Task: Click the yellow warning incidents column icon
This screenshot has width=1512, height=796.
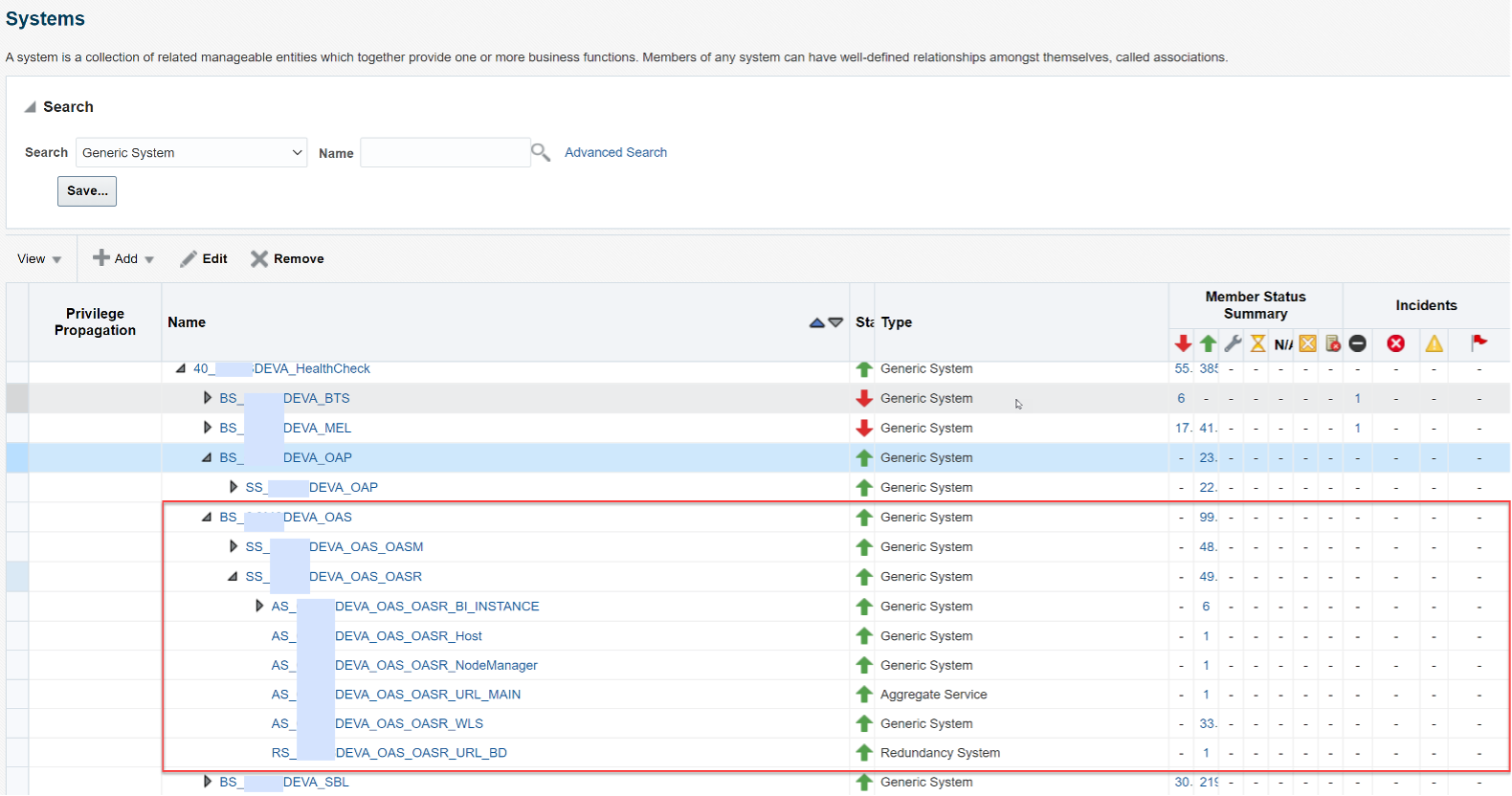Action: click(x=1434, y=343)
